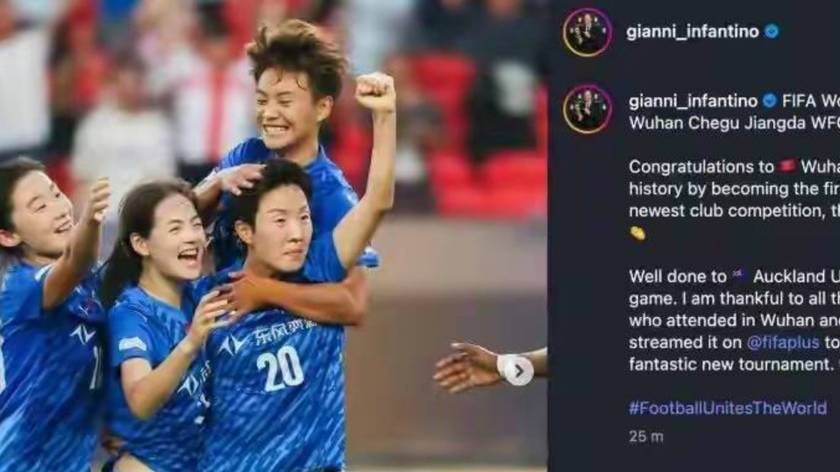Open the #FootballUnitesTheWorld hashtag
The width and height of the screenshot is (840, 472).
pos(728,408)
